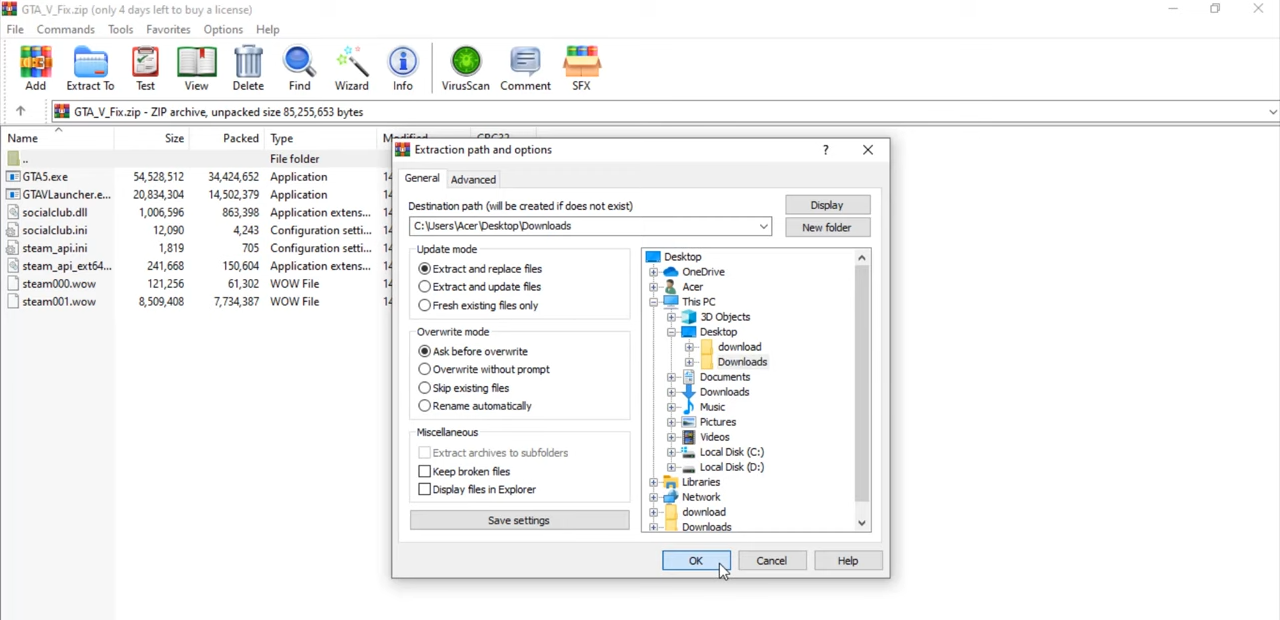This screenshot has width=1280, height=620.
Task: Collapse the This PC tree node
Action: (x=654, y=302)
